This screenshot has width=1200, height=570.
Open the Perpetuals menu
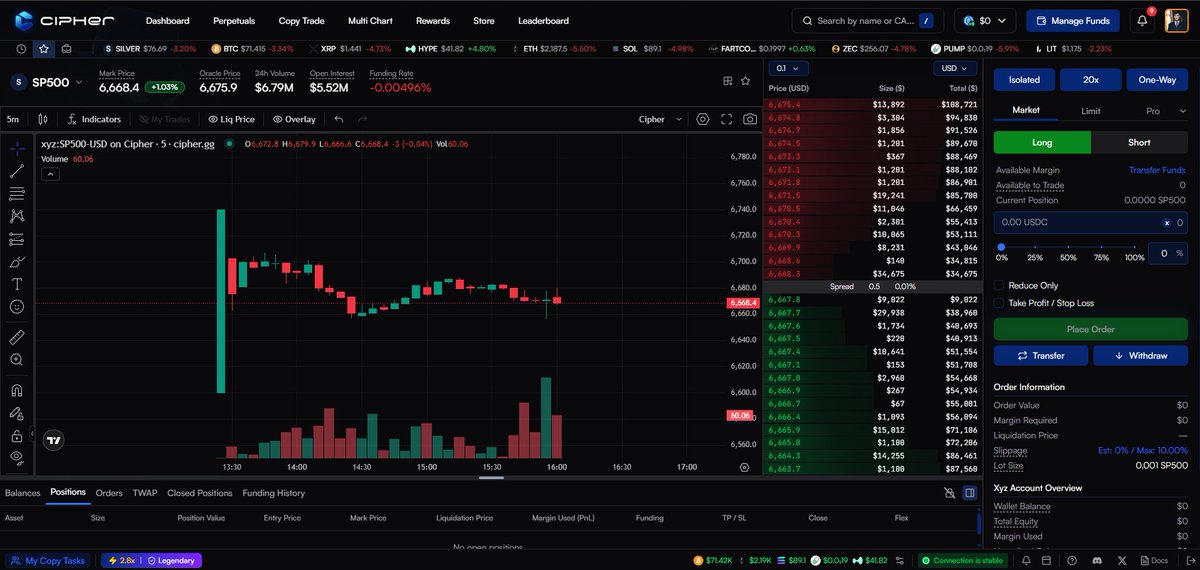point(234,20)
